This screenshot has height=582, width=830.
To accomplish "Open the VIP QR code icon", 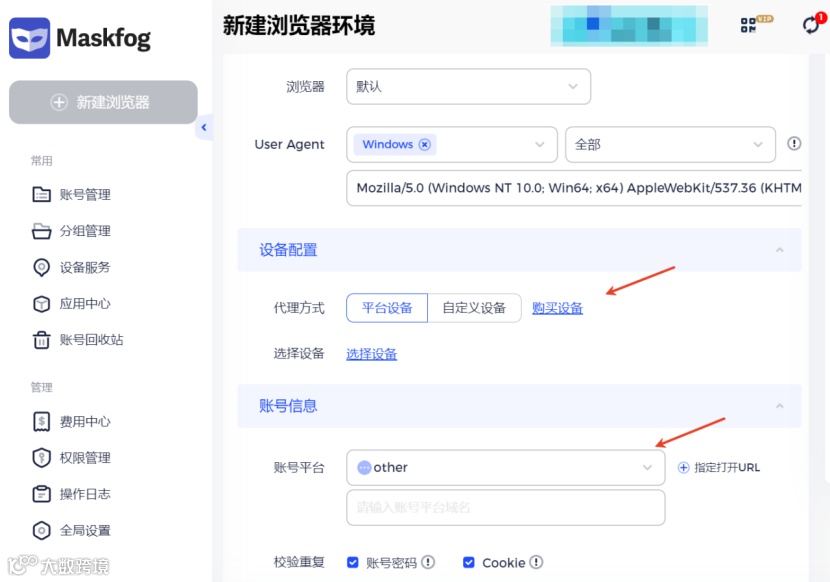I will (x=748, y=25).
